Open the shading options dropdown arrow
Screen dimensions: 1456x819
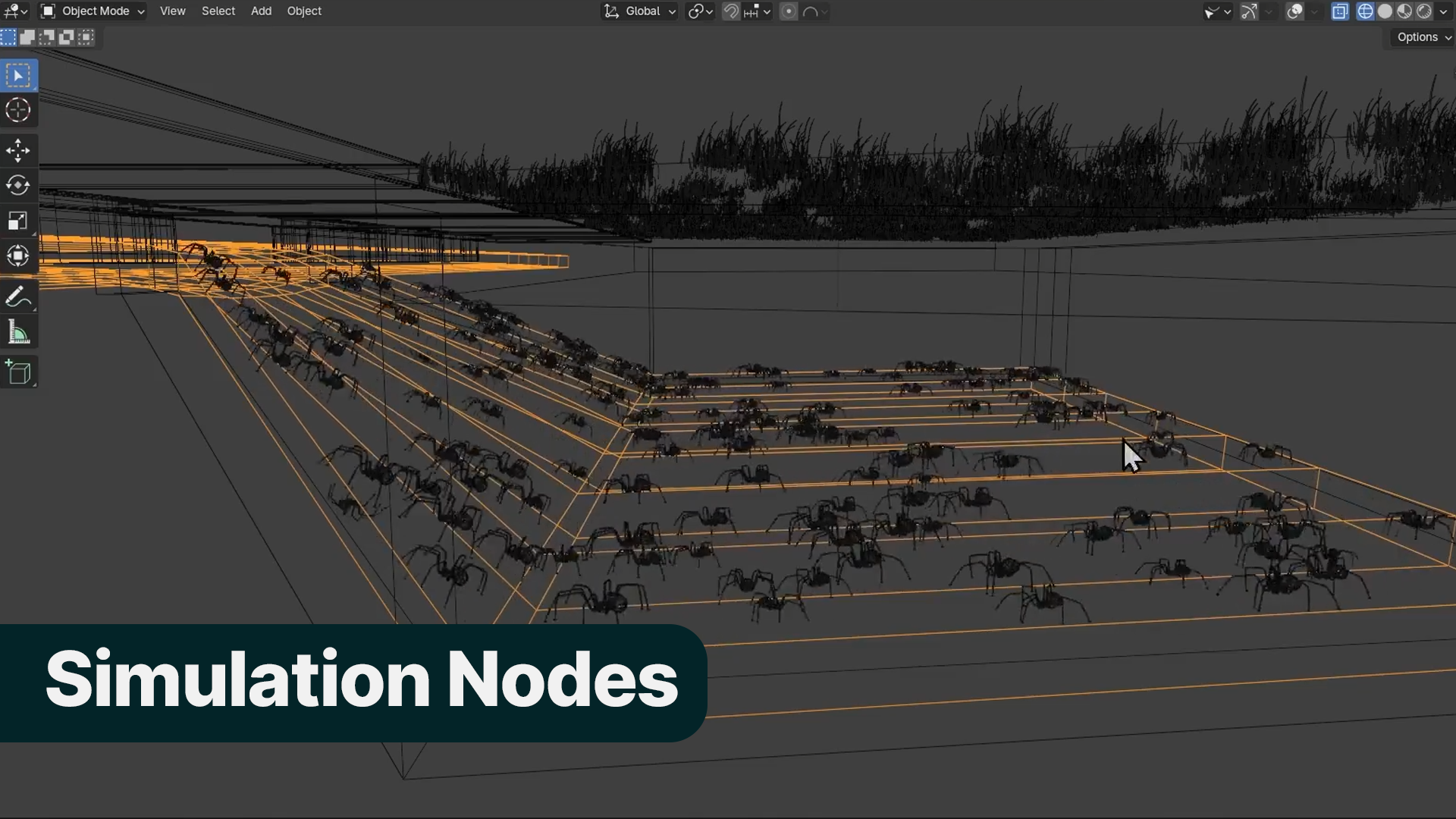tap(1444, 11)
